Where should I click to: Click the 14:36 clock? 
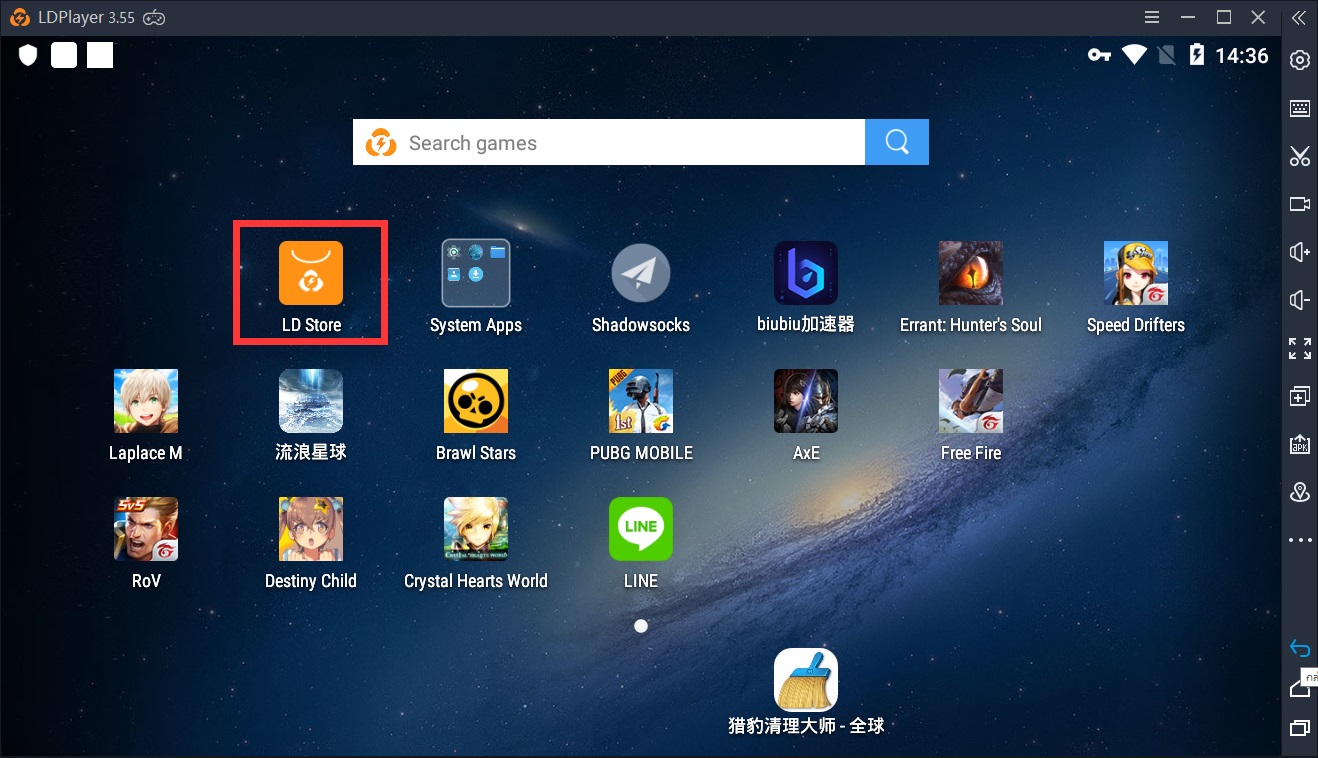click(1242, 56)
